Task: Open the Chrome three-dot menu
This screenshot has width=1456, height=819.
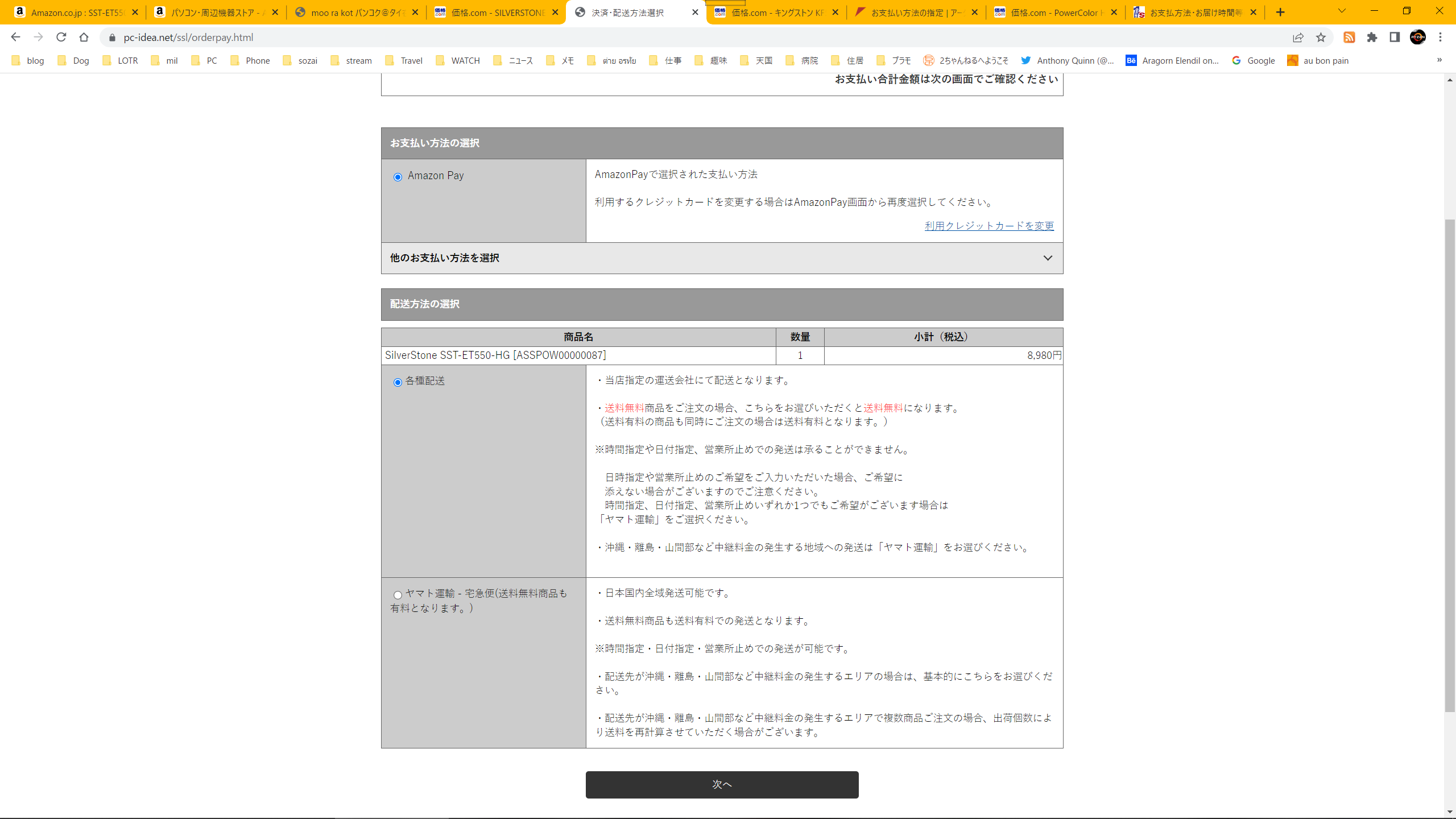Action: click(x=1440, y=38)
